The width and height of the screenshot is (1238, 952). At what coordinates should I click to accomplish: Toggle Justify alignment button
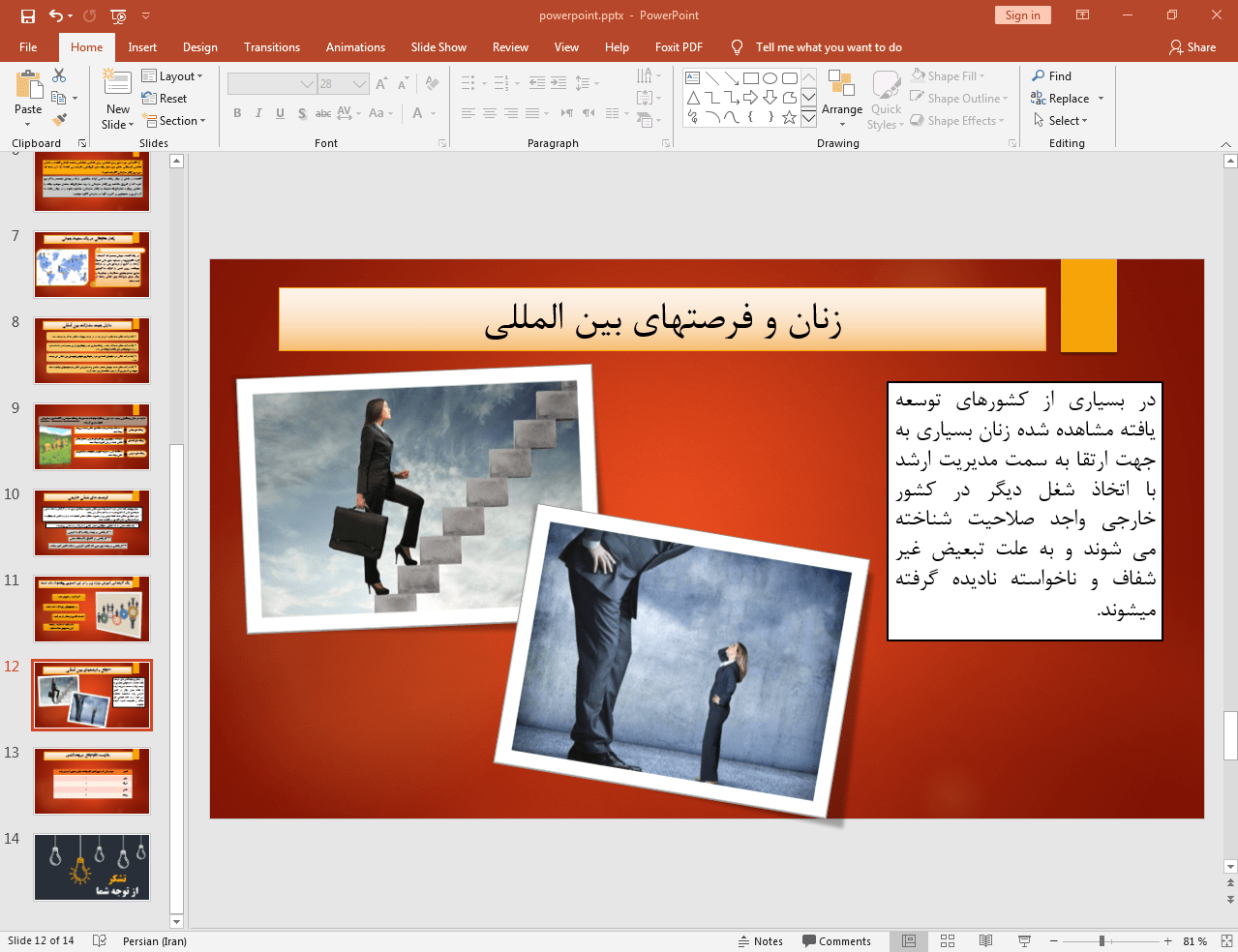(532, 113)
